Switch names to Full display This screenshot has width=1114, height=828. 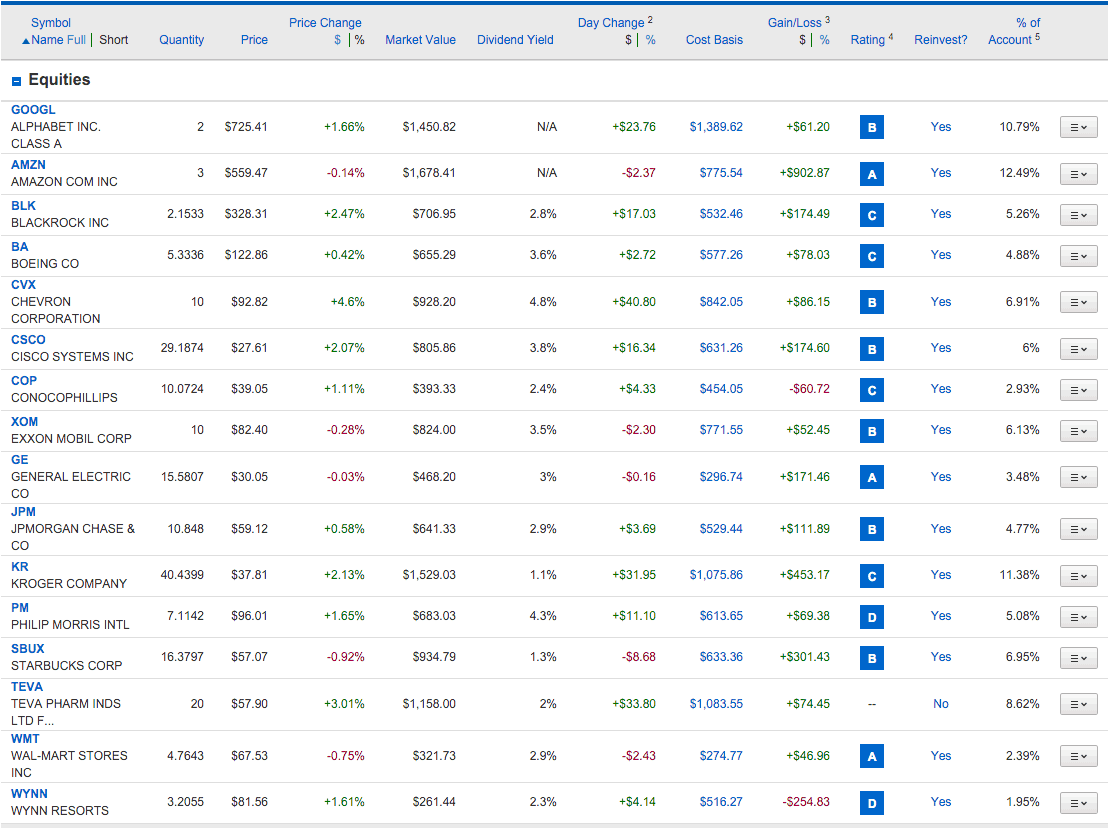pyautogui.click(x=77, y=40)
